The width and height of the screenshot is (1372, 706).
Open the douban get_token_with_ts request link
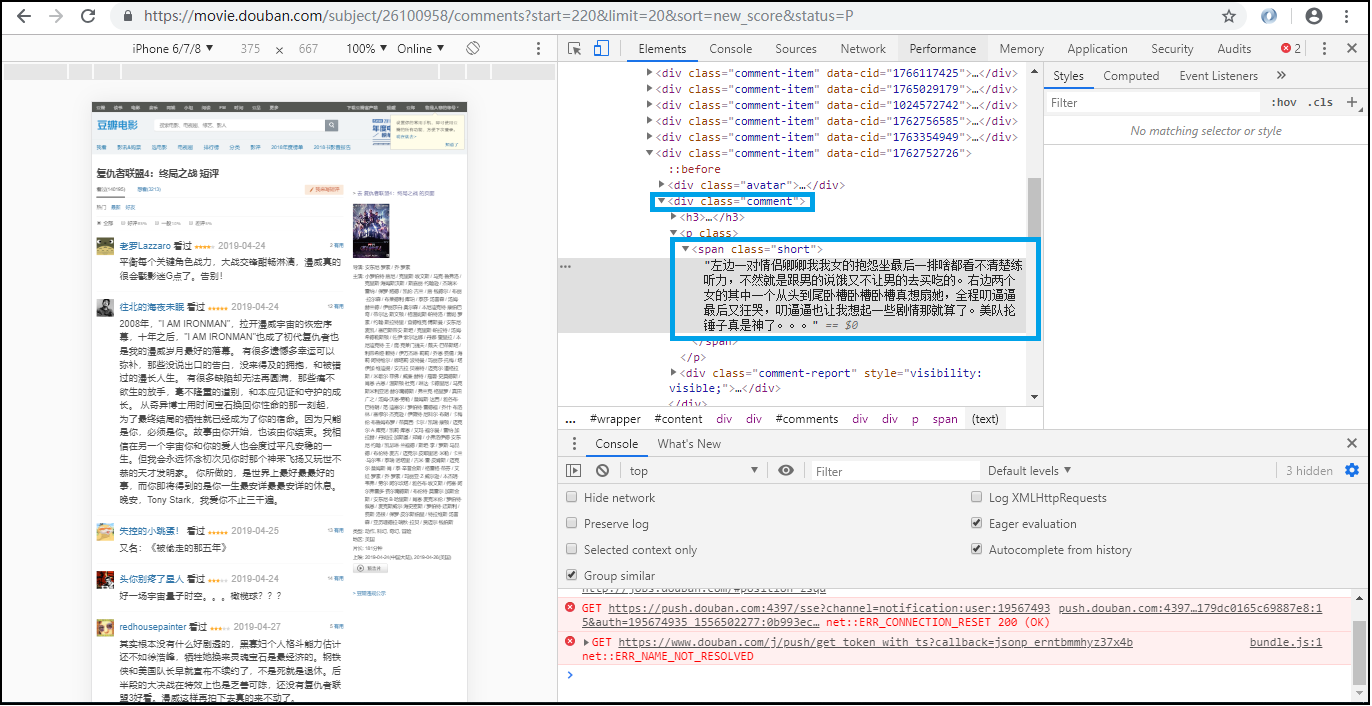point(875,642)
